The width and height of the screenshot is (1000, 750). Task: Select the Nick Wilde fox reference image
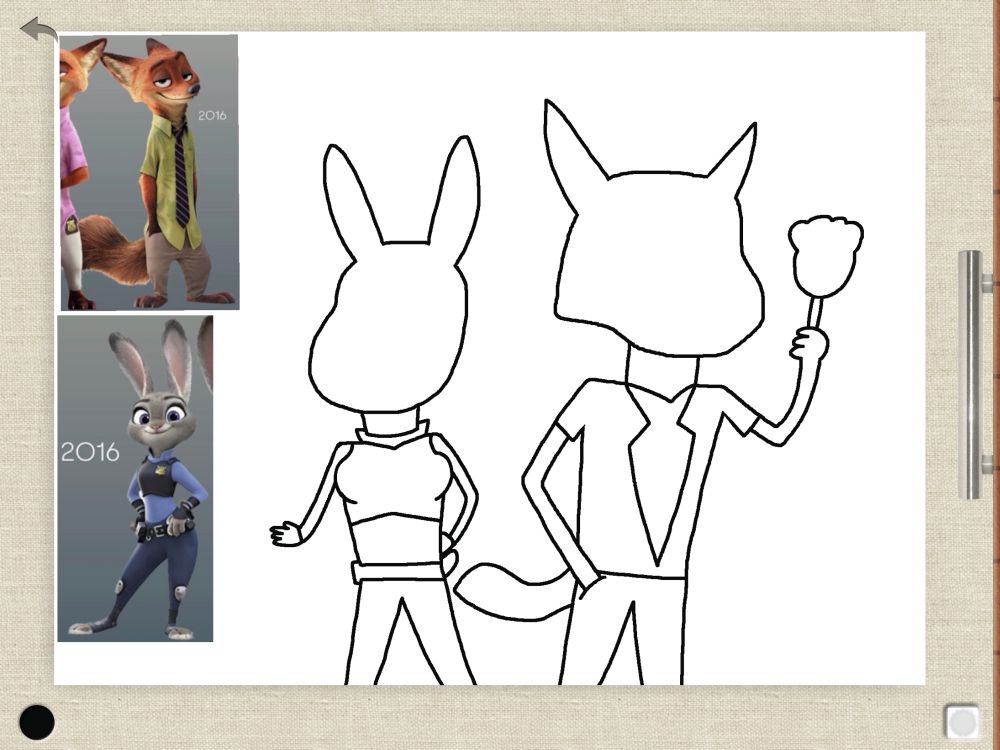point(149,172)
